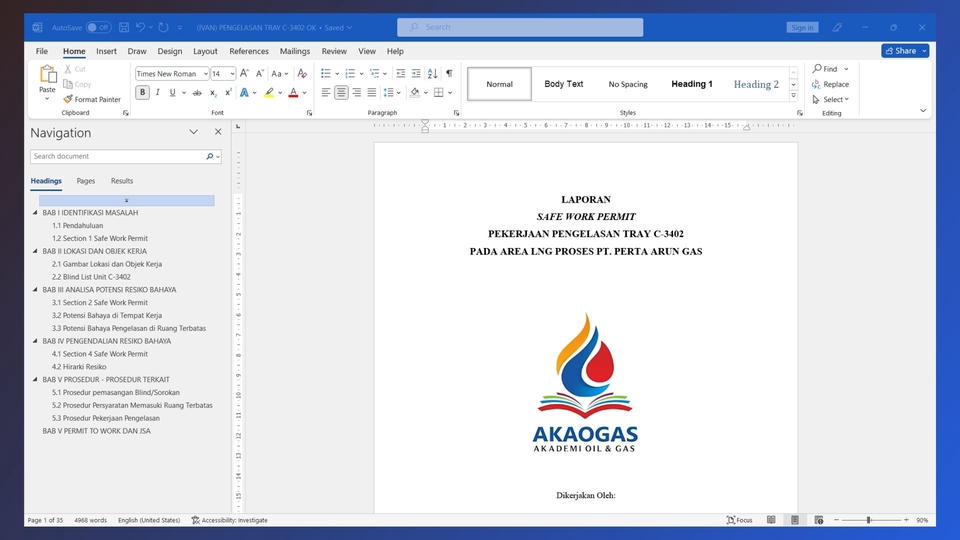Click Web Layout view icon in status bar
This screenshot has width=960, height=540.
click(819, 520)
